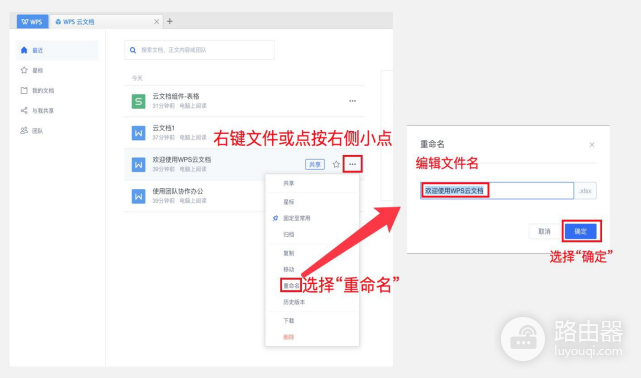The width and height of the screenshot is (641, 379).
Task: Close the 重命名 dialog with X
Action: pyautogui.click(x=592, y=145)
